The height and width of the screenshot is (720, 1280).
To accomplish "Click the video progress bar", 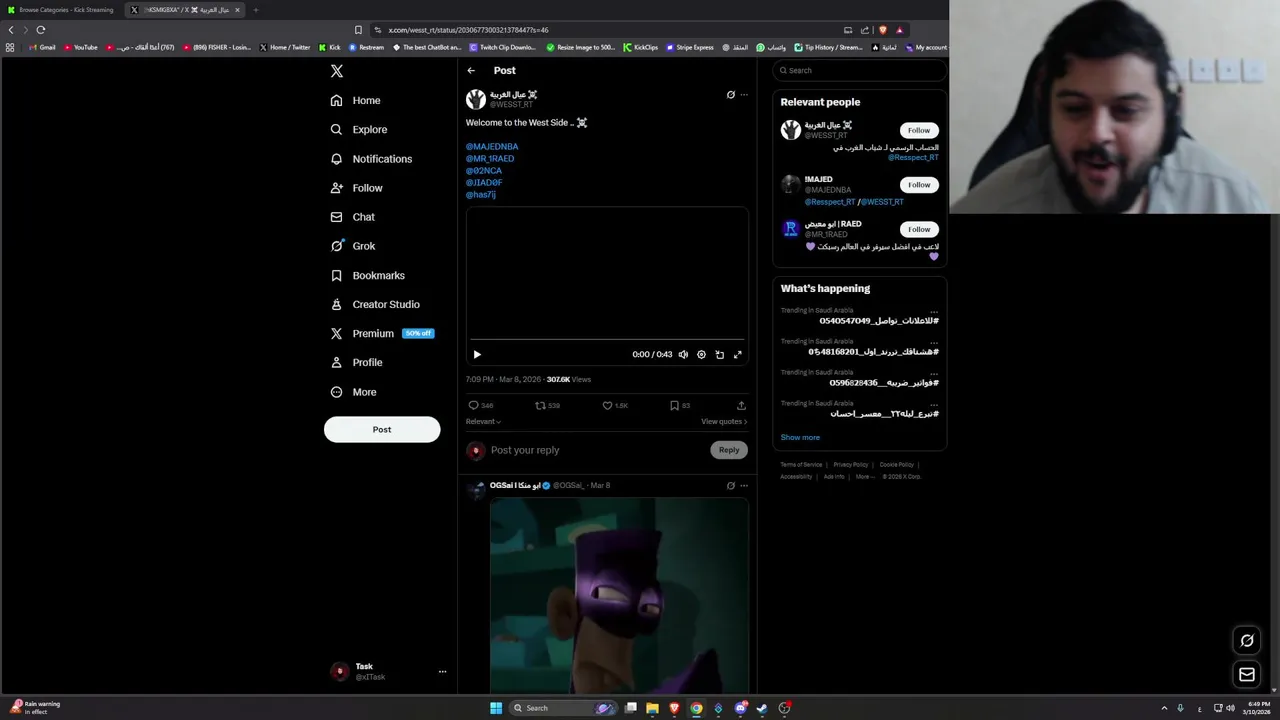I will (607, 340).
